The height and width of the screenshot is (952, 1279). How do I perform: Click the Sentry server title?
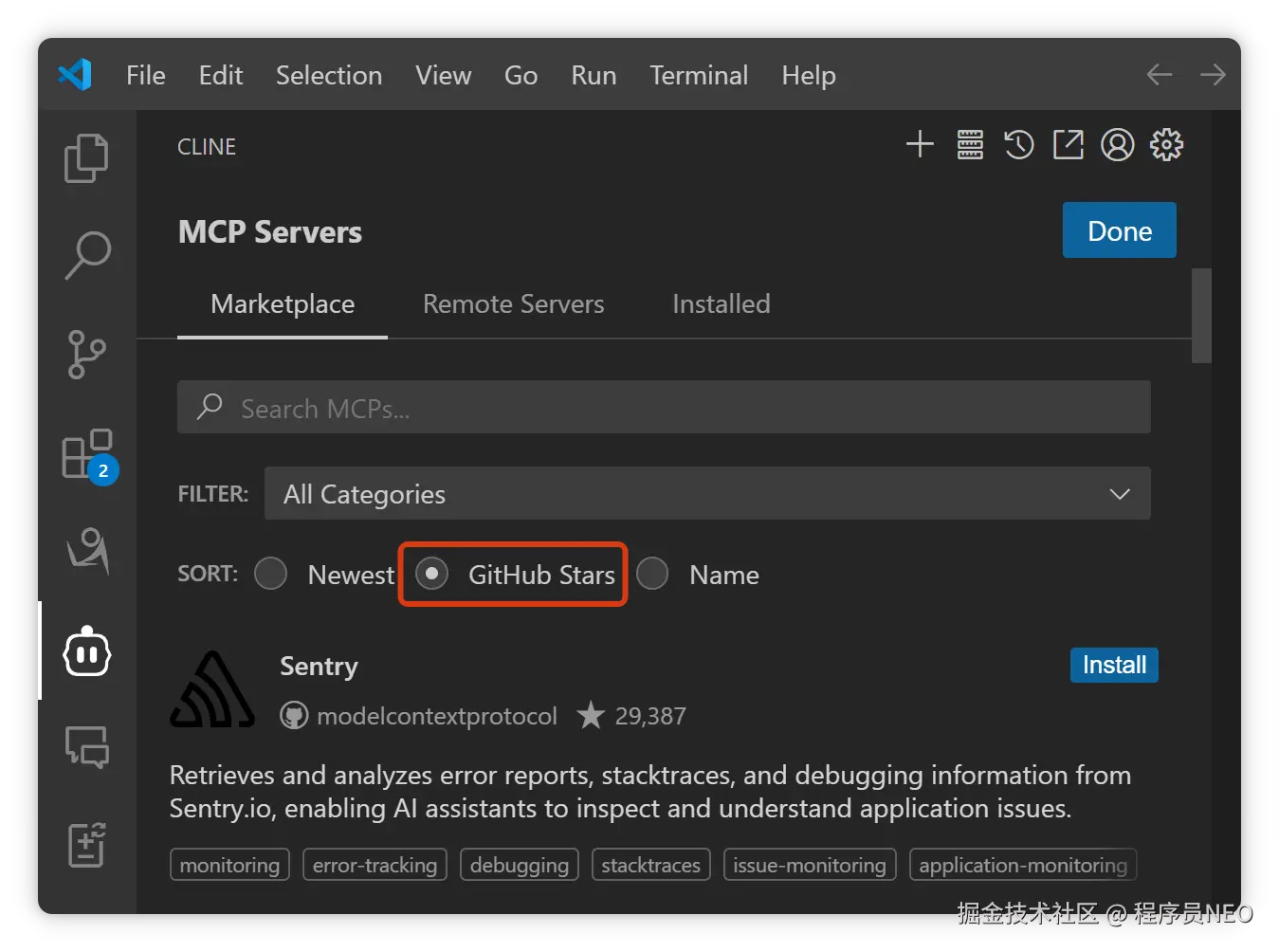pyautogui.click(x=319, y=667)
